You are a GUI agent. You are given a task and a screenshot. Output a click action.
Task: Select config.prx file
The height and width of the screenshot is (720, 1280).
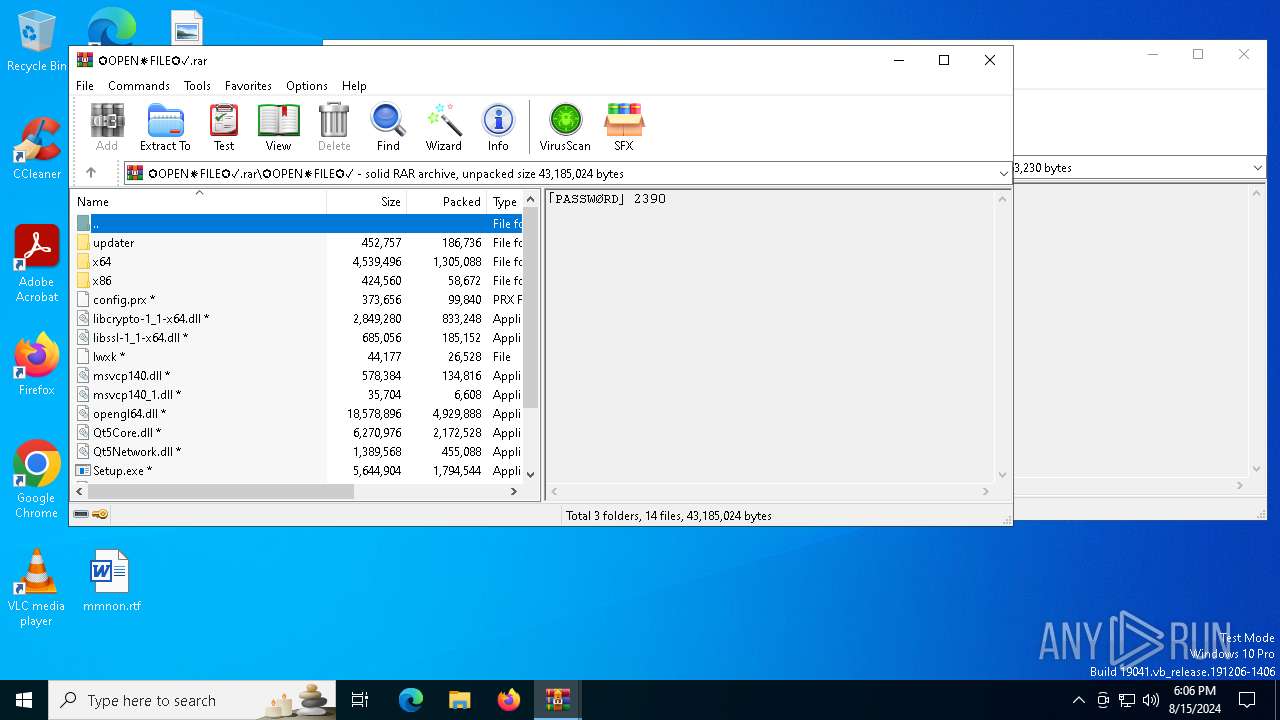click(x=298, y=300)
